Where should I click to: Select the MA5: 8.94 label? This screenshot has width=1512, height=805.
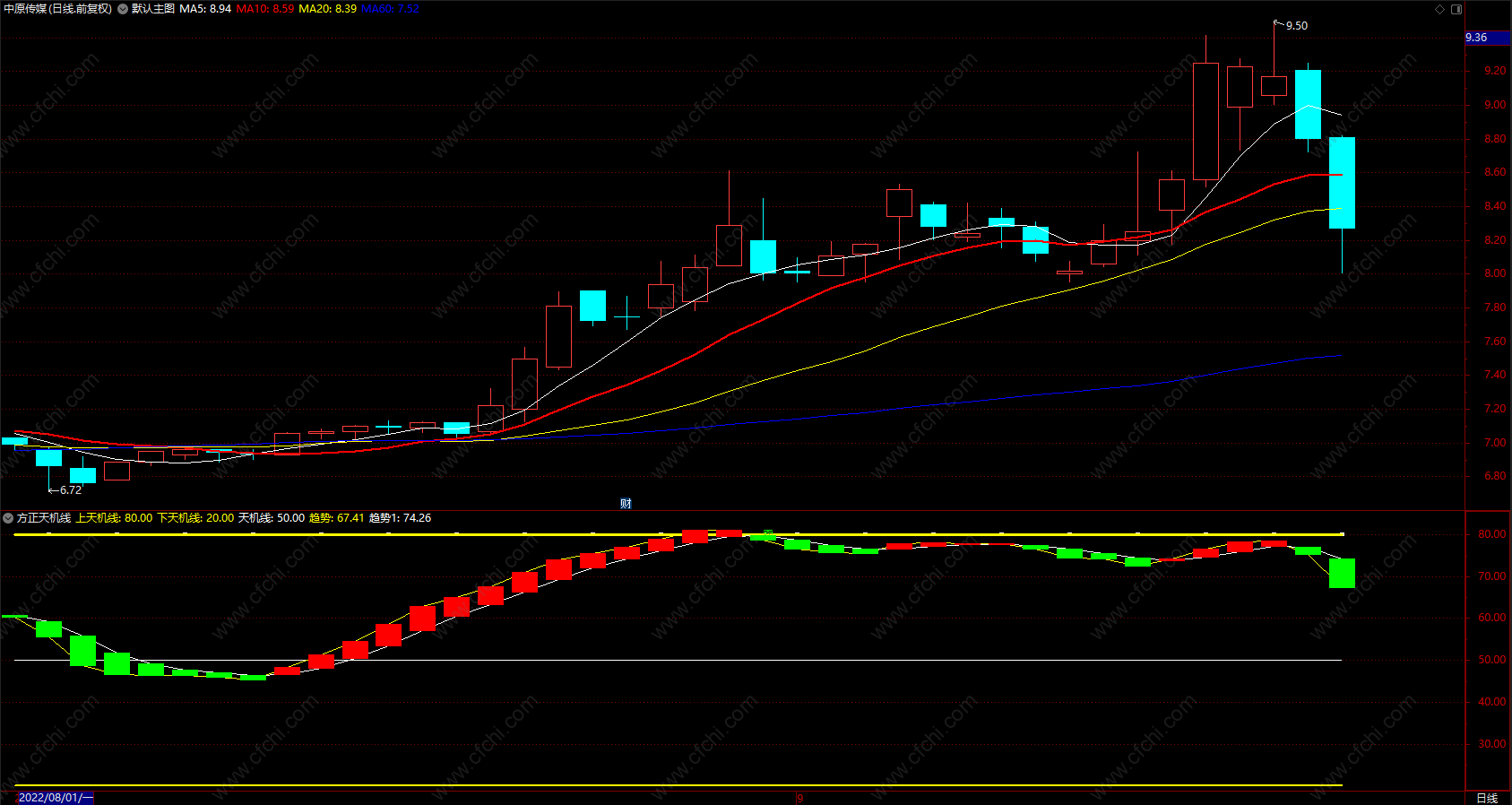(205, 9)
